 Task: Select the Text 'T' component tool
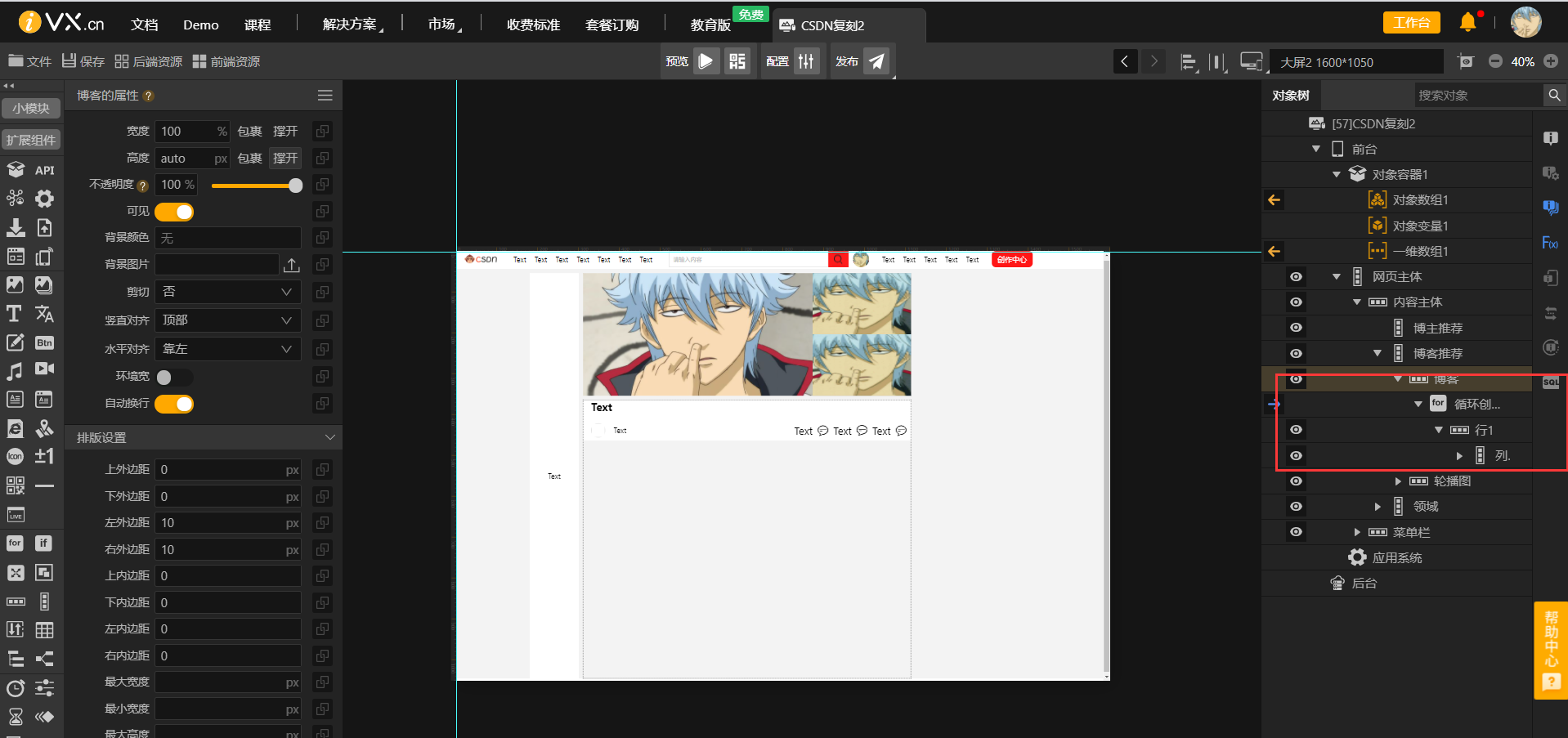(x=14, y=314)
